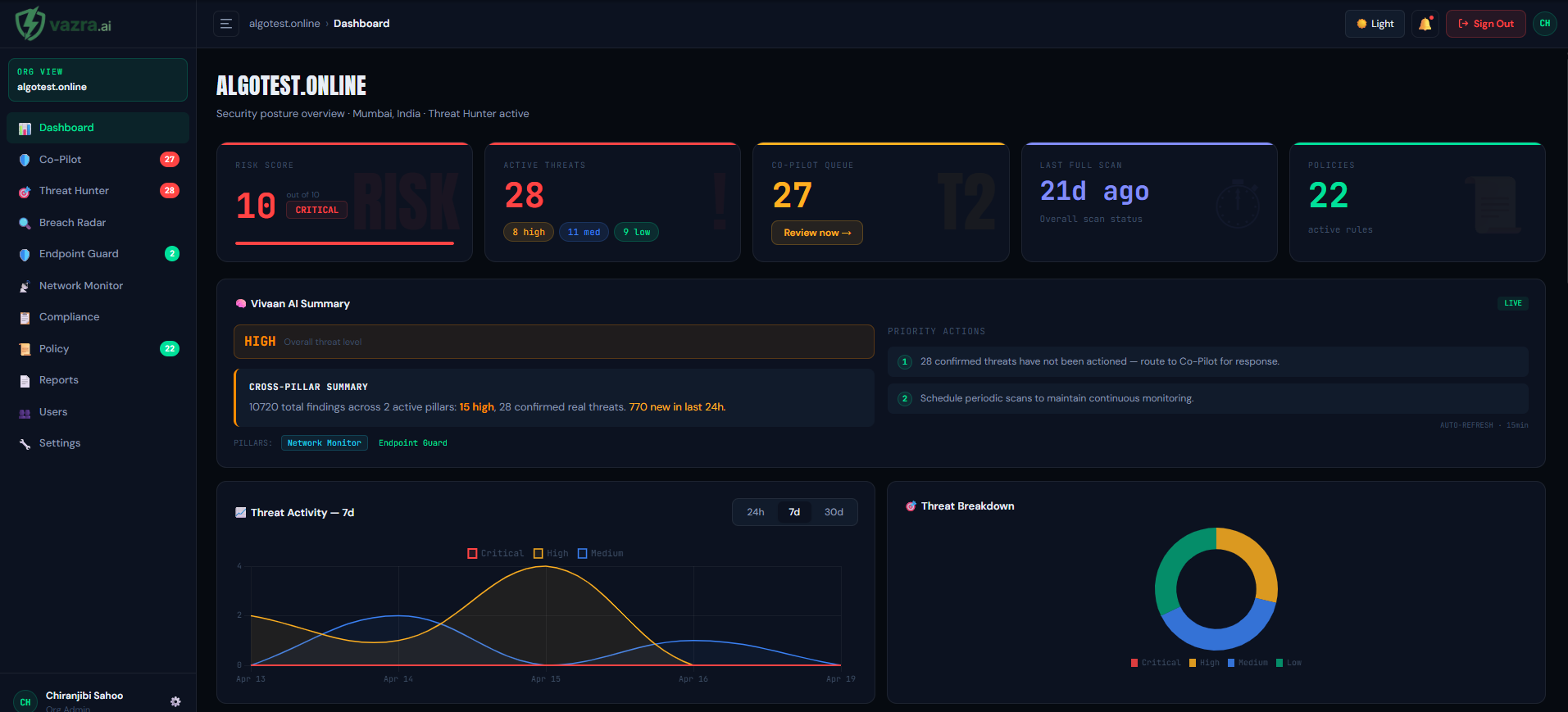
Task: Click the Policies card showing 22
Action: click(1417, 202)
